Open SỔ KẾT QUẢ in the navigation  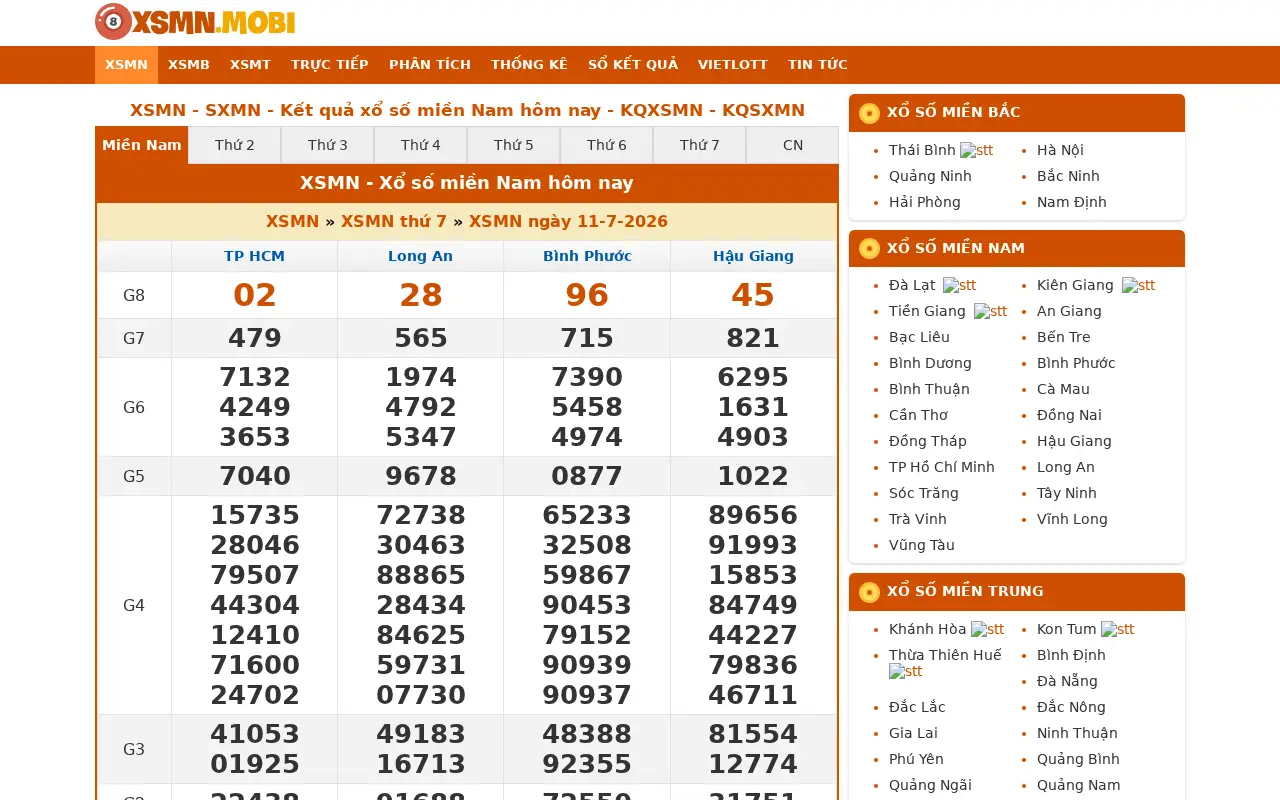633,65
